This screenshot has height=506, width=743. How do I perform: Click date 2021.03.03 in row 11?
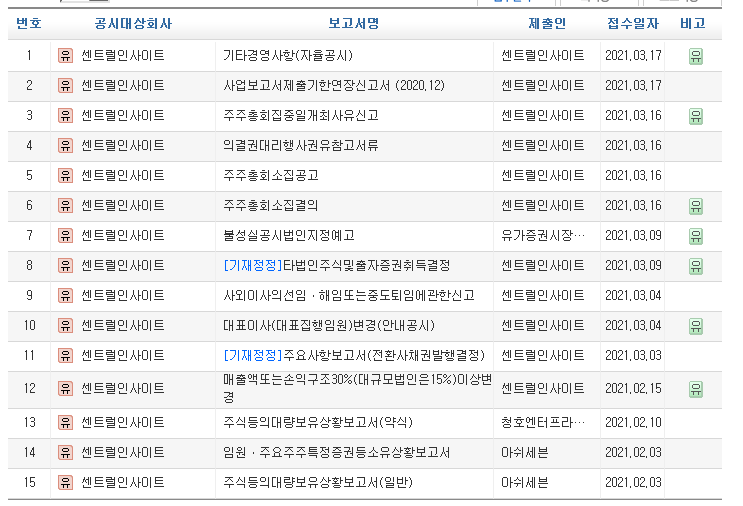(633, 355)
